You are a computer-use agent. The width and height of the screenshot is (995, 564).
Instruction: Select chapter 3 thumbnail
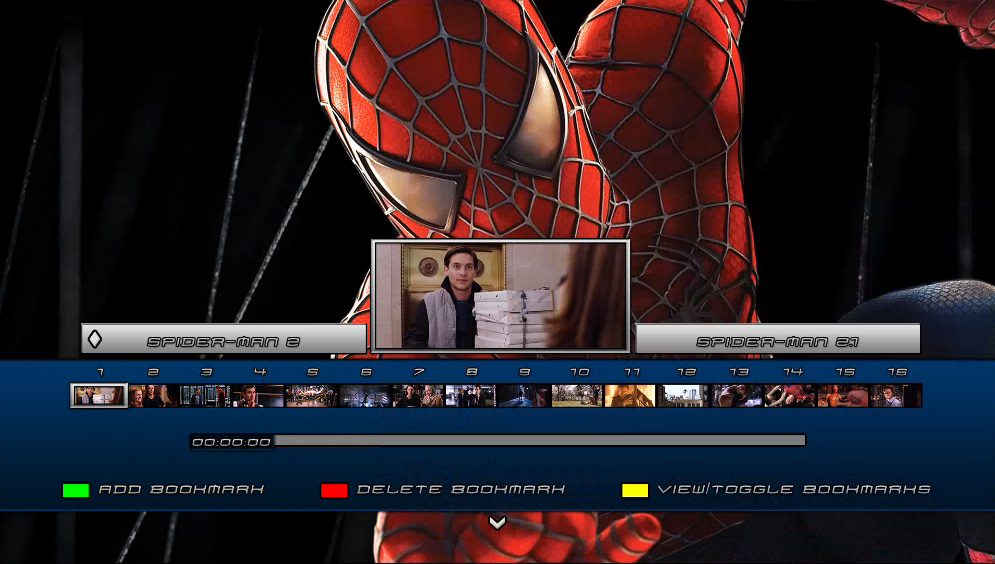205,396
